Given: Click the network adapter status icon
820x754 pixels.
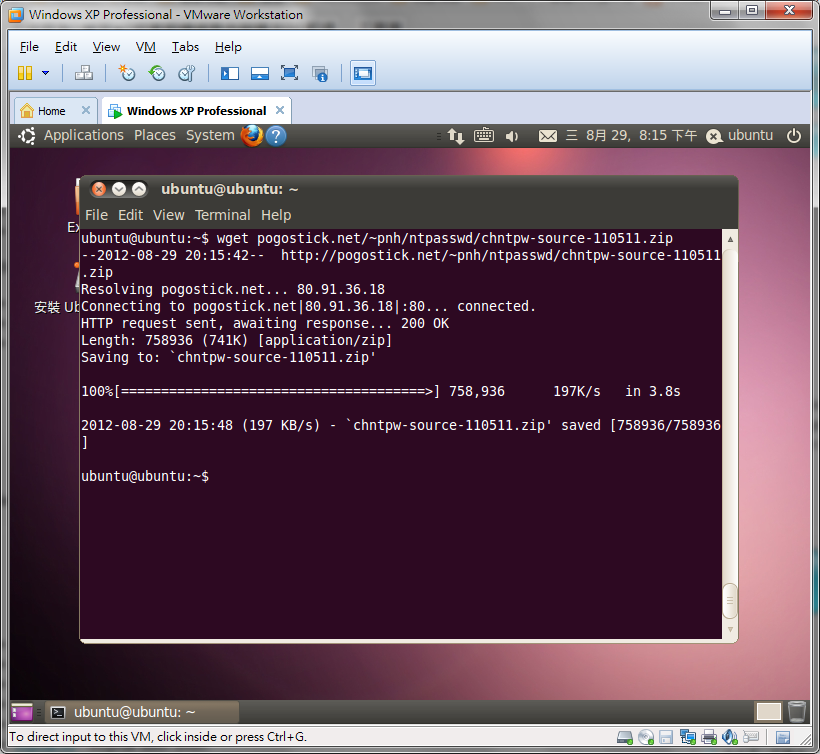Looking at the screenshot, I should point(687,737).
